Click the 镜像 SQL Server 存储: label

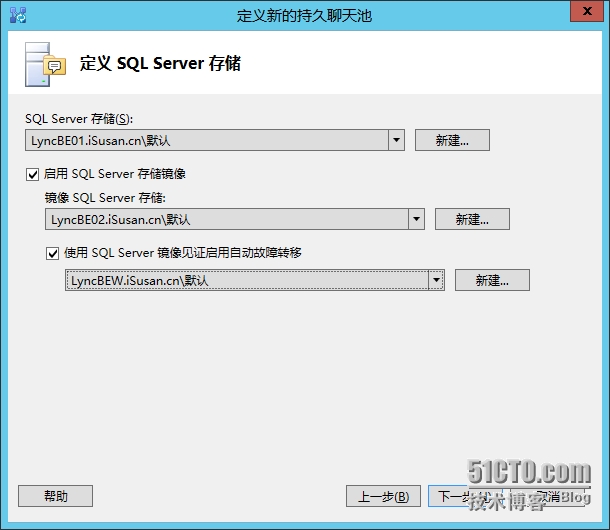pos(105,198)
